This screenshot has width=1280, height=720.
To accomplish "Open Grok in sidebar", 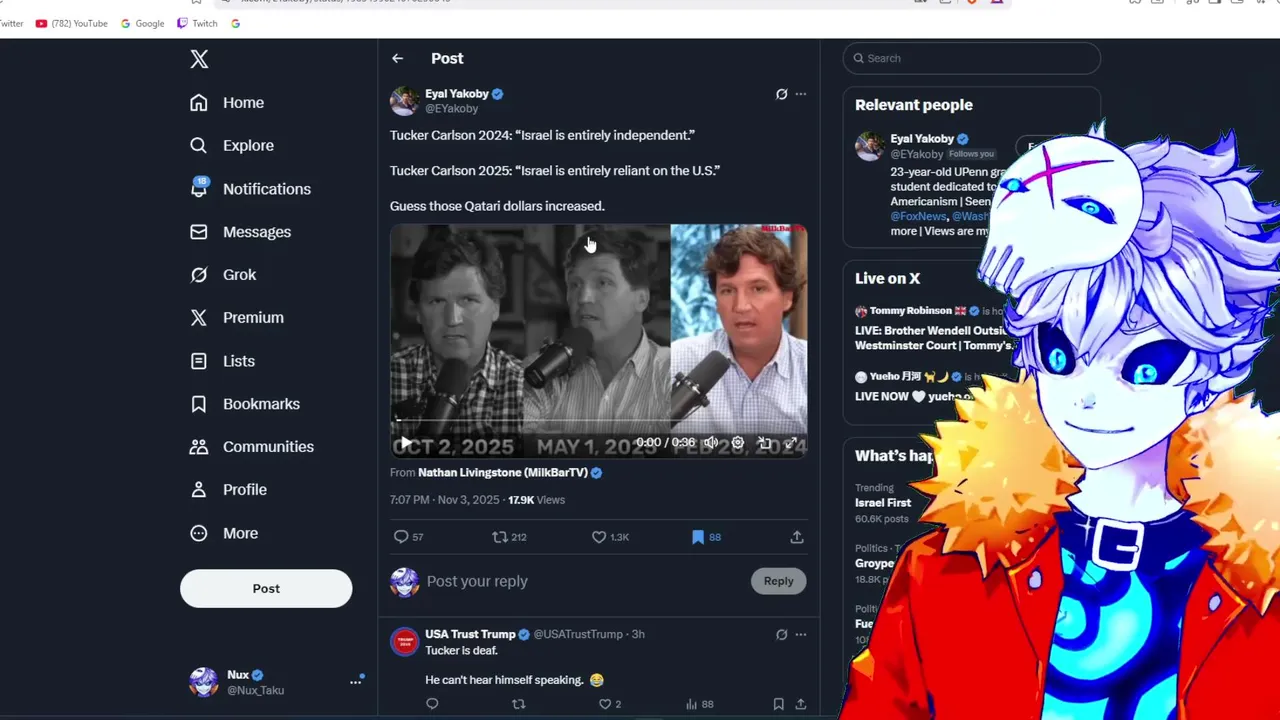I will click(223, 275).
